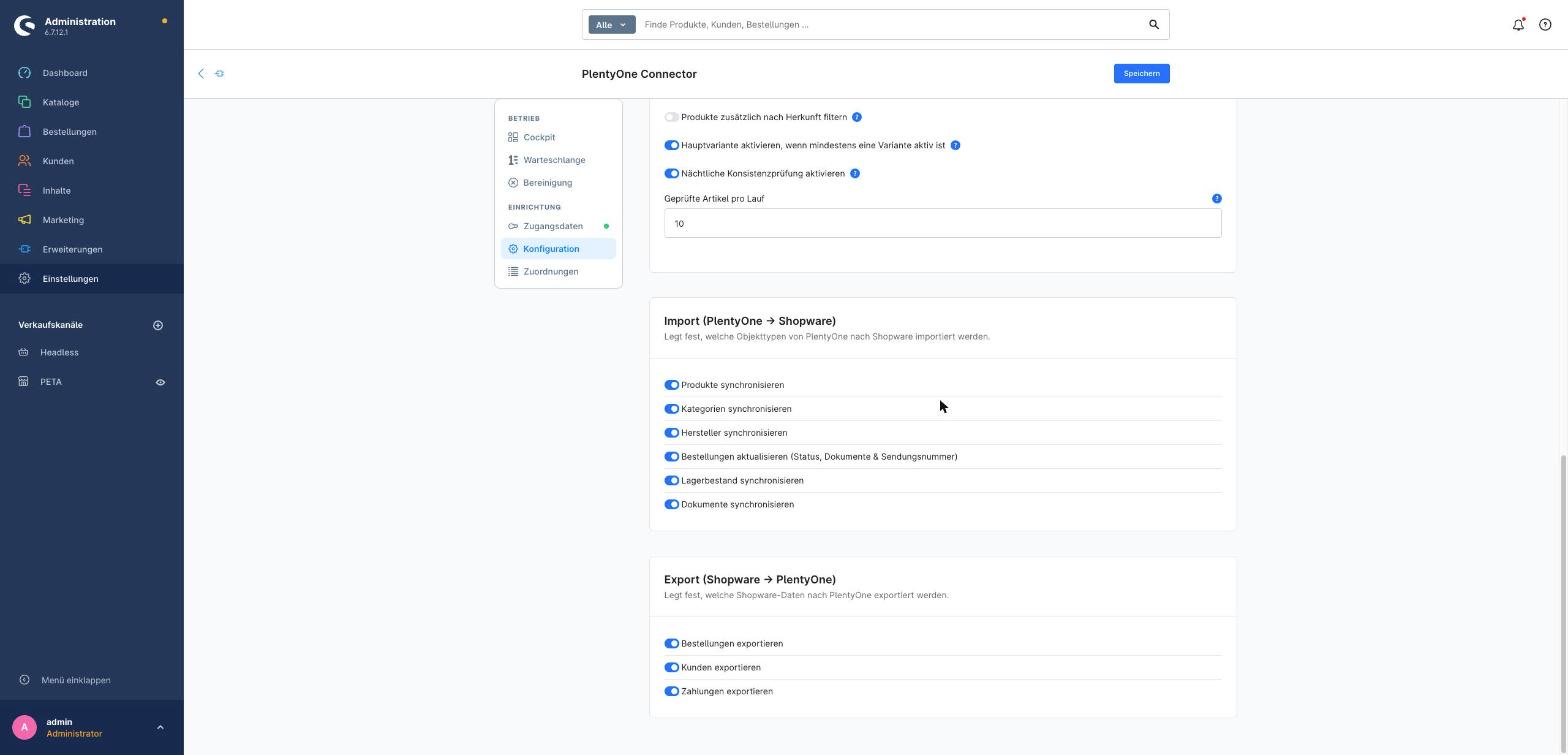This screenshot has height=755, width=1568.
Task: Open Zuordnungen in plugin menu
Action: point(558,272)
